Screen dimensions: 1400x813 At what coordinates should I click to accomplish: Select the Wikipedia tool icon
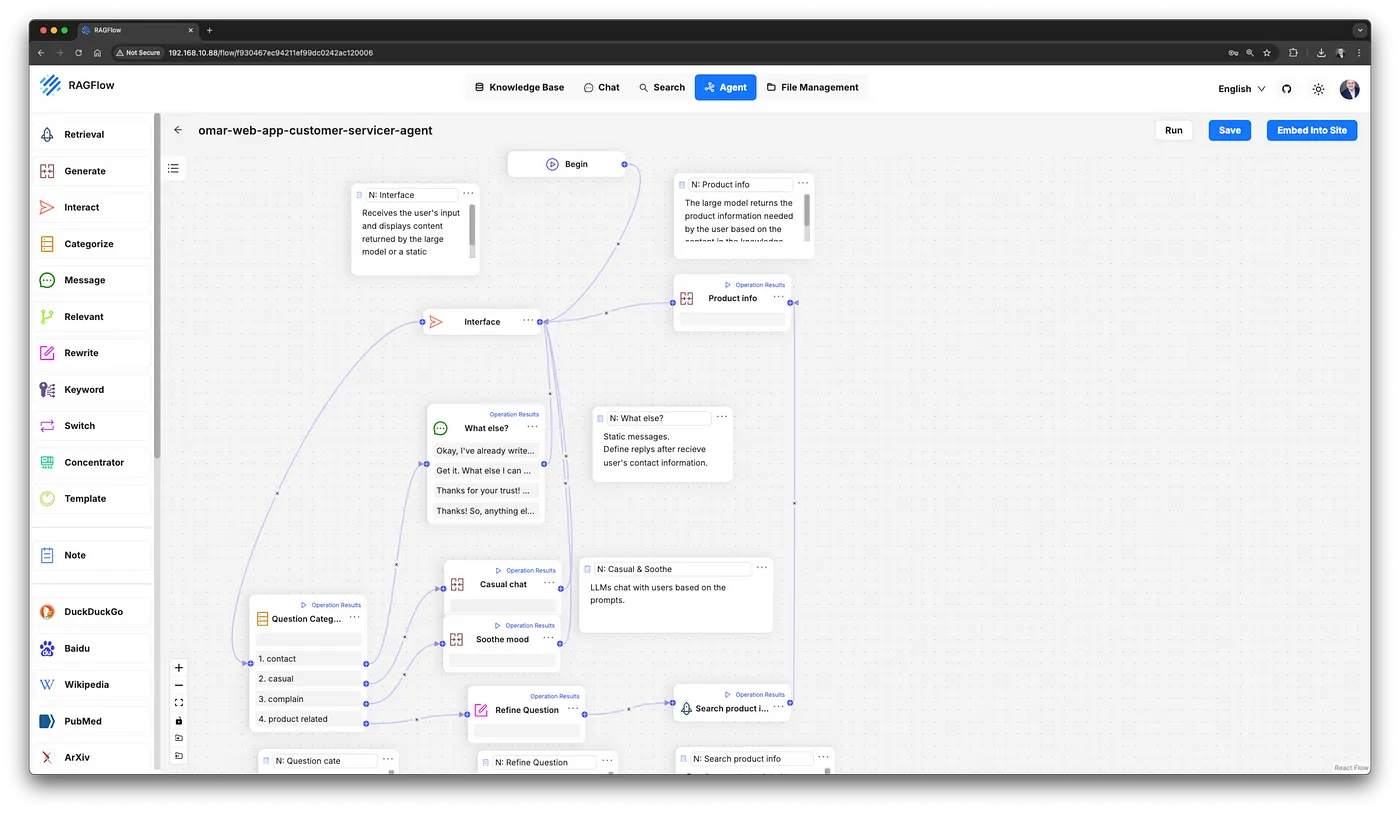(47, 685)
